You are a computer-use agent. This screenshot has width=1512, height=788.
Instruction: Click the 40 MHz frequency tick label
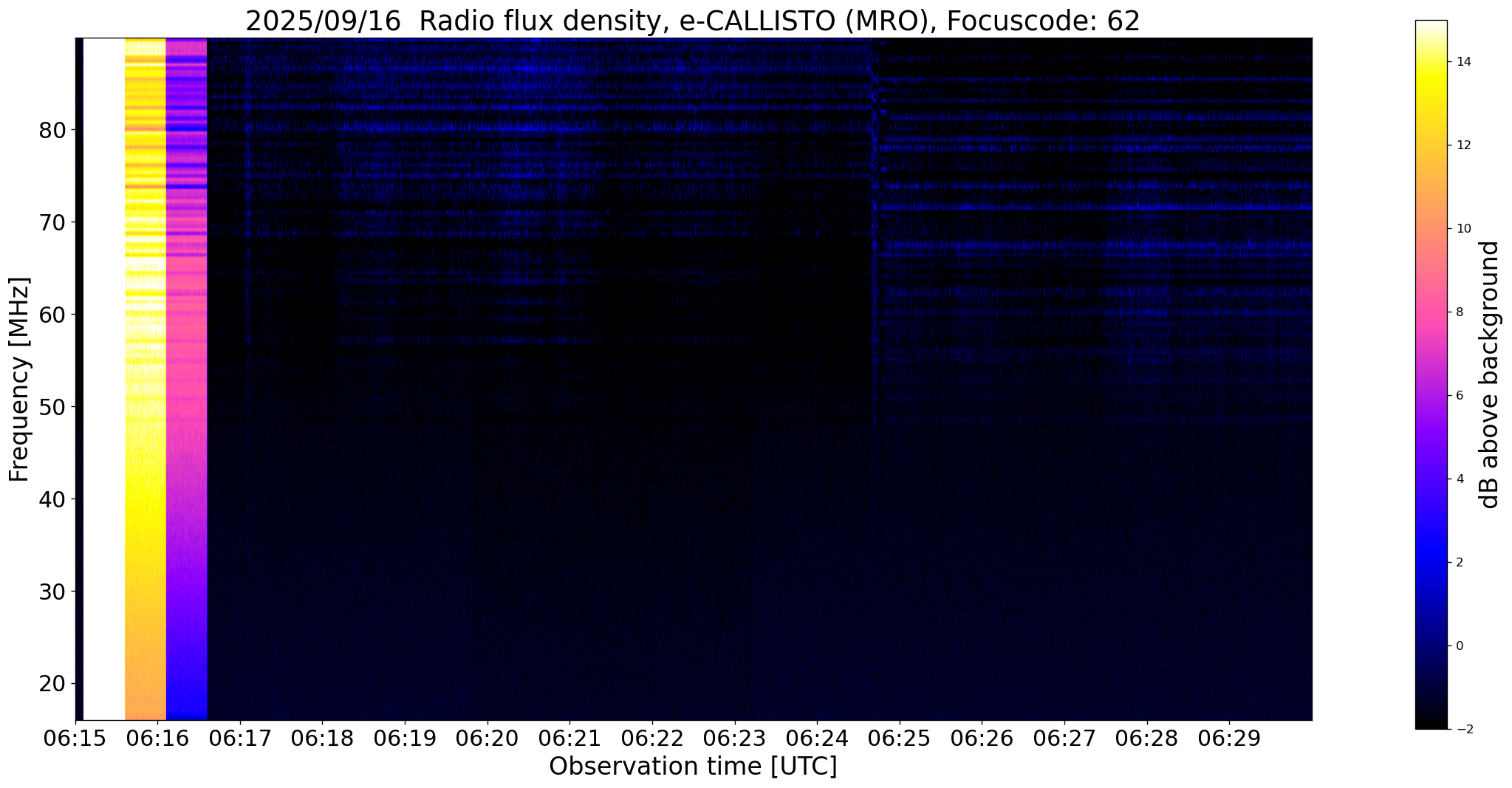pyautogui.click(x=52, y=499)
